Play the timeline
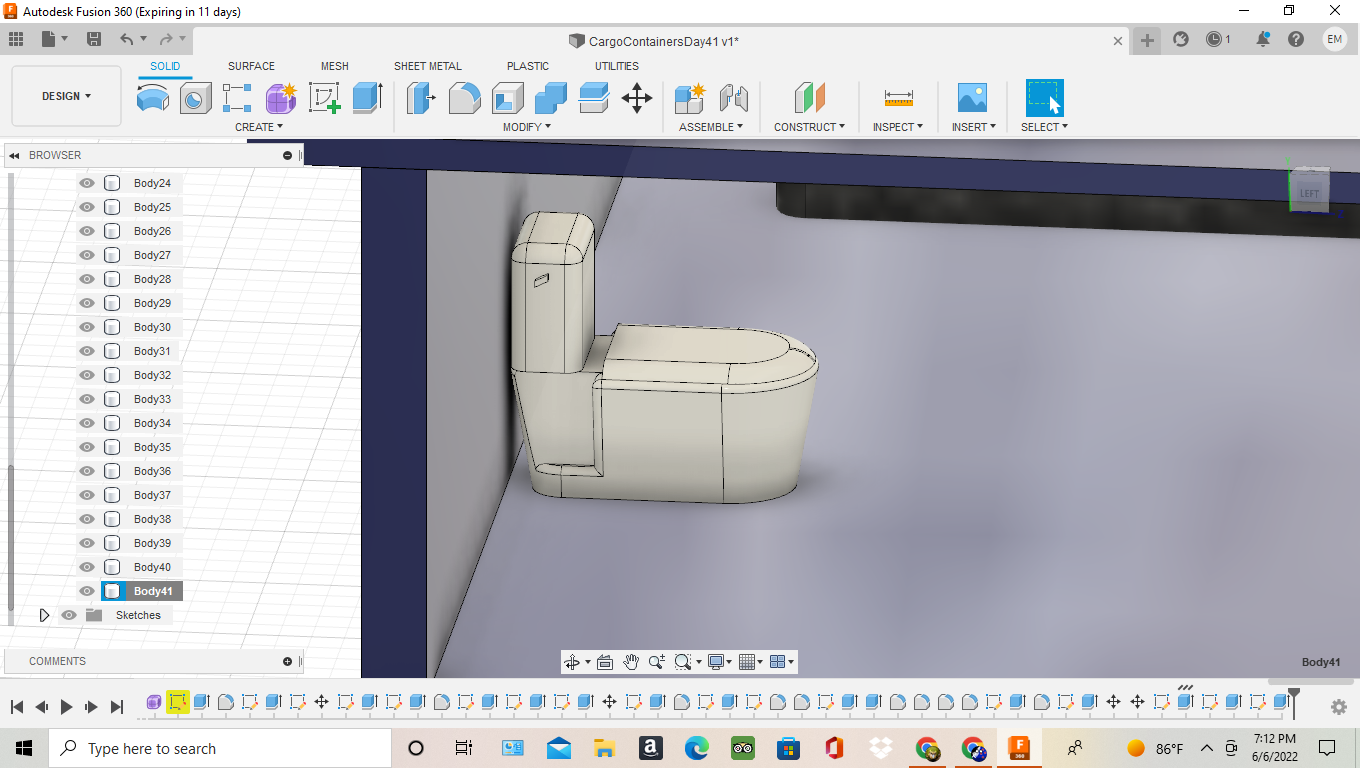Image resolution: width=1360 pixels, height=768 pixels. tap(67, 706)
